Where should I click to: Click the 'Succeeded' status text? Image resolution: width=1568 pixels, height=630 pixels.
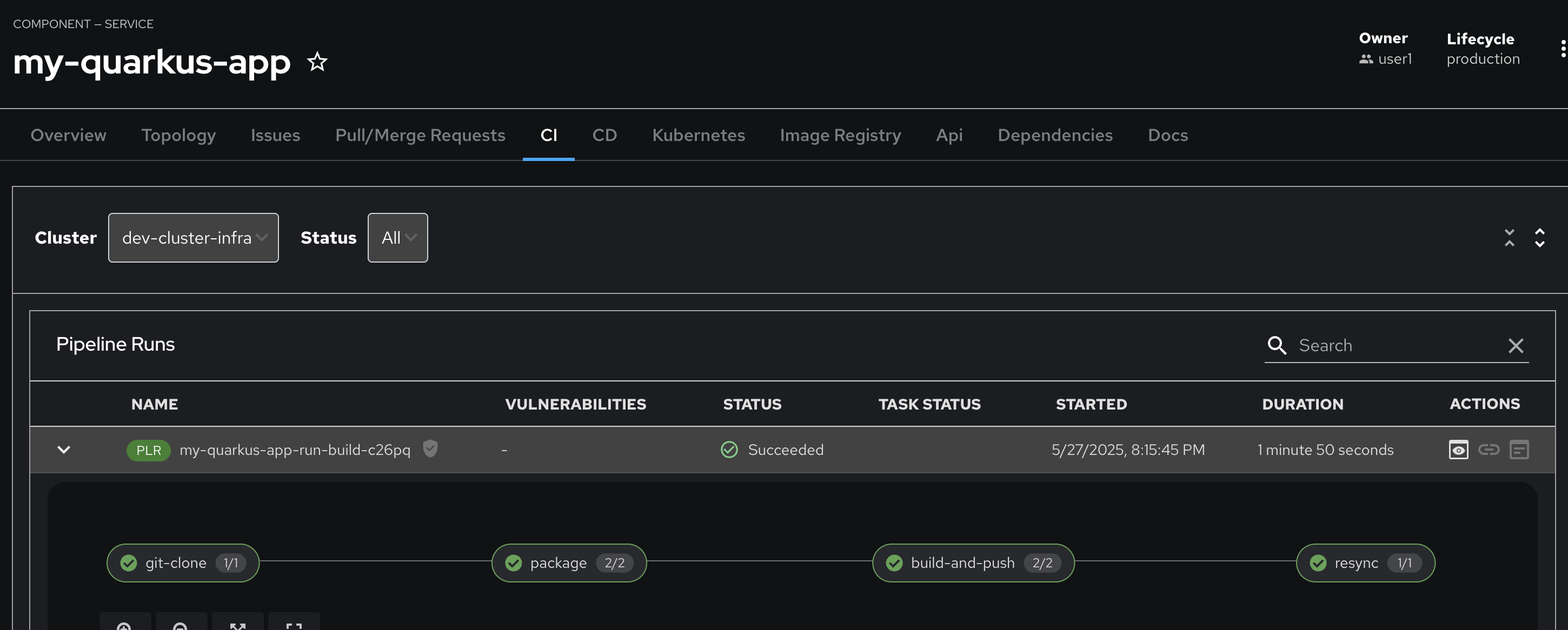(785, 450)
